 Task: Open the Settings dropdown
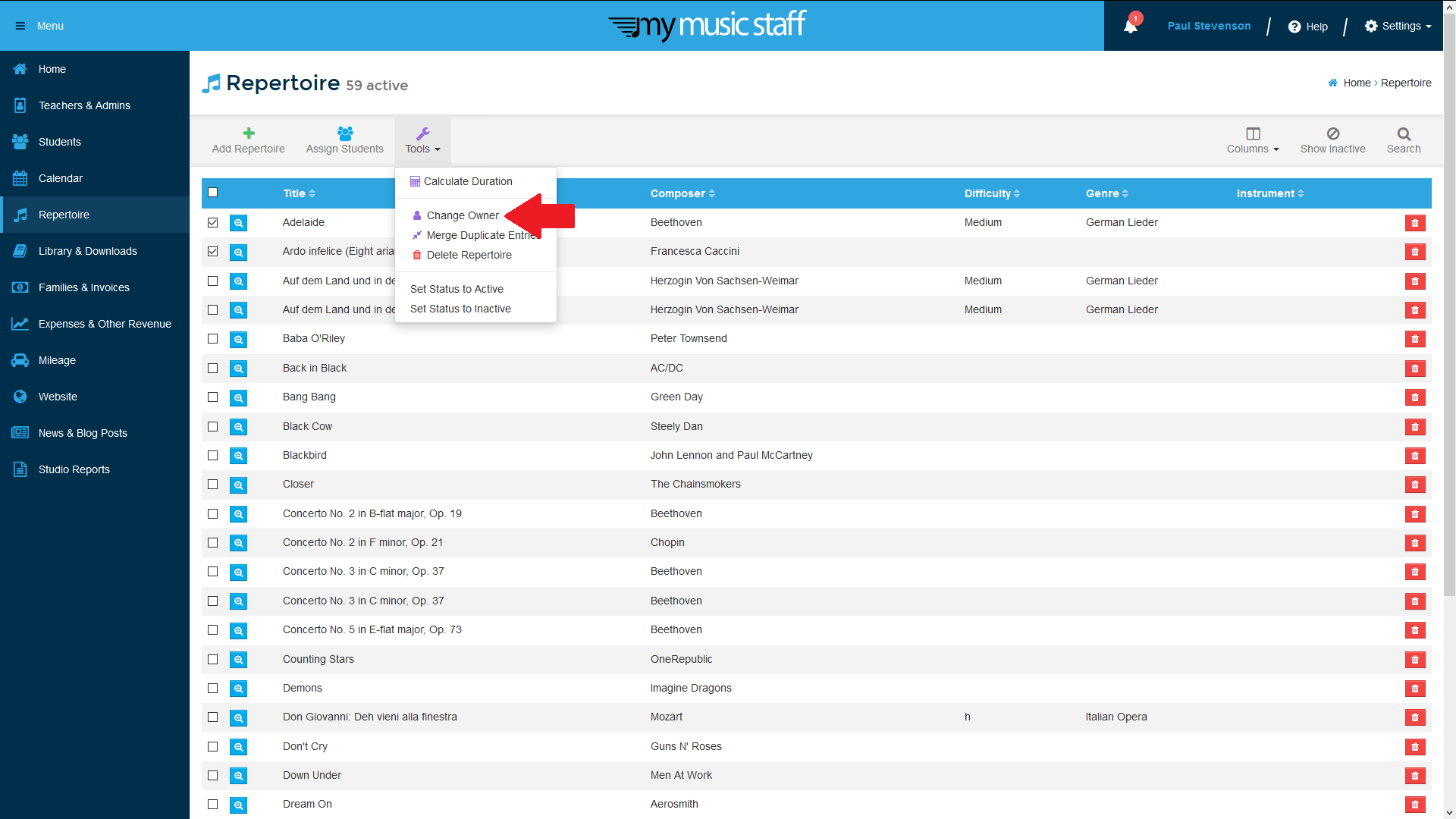(1398, 26)
